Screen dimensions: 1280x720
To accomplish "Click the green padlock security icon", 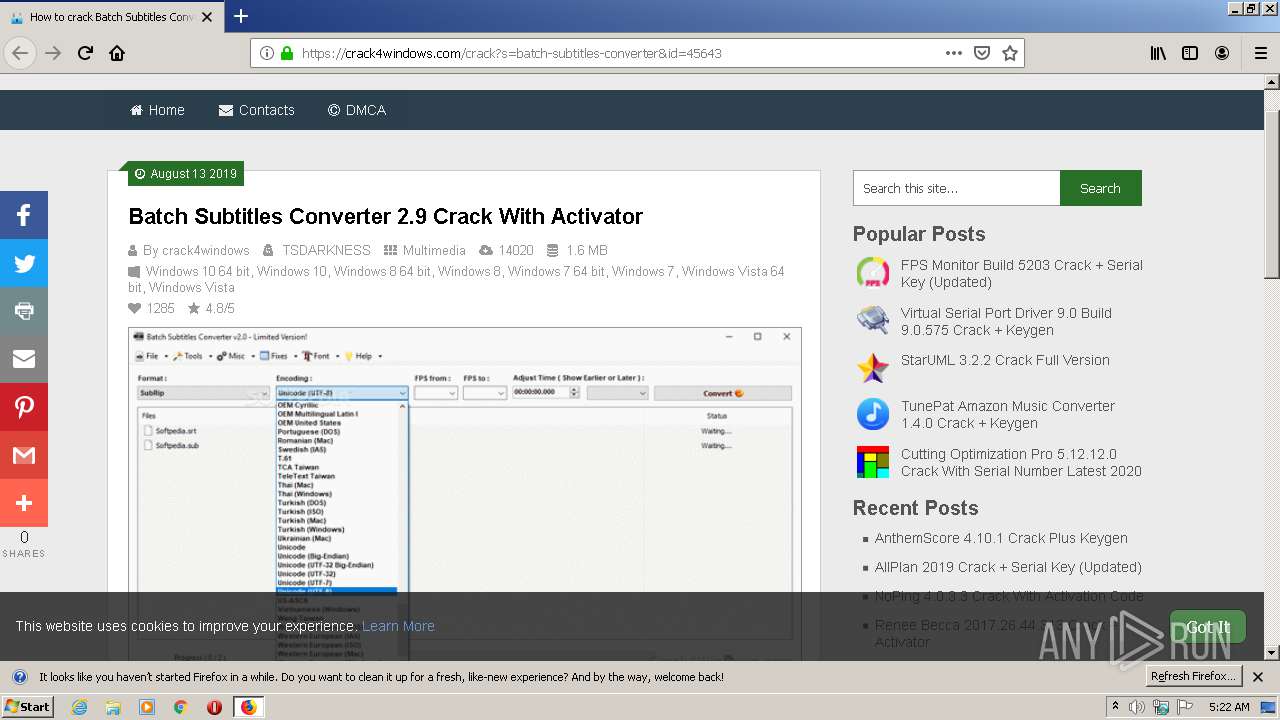I will click(287, 54).
